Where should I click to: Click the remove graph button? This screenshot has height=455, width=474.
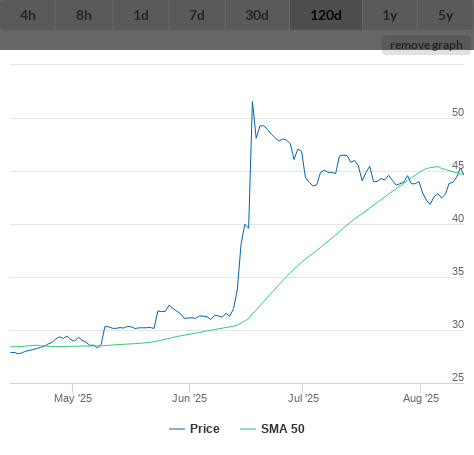[x=426, y=45]
